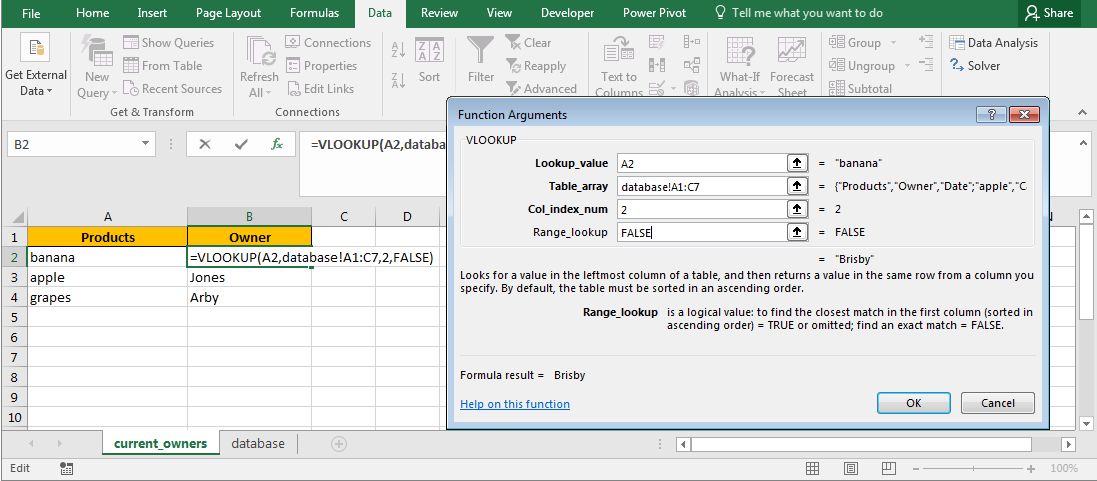Viewport: 1097px width, 481px height.
Task: Open the File menu
Action: pos(31,13)
